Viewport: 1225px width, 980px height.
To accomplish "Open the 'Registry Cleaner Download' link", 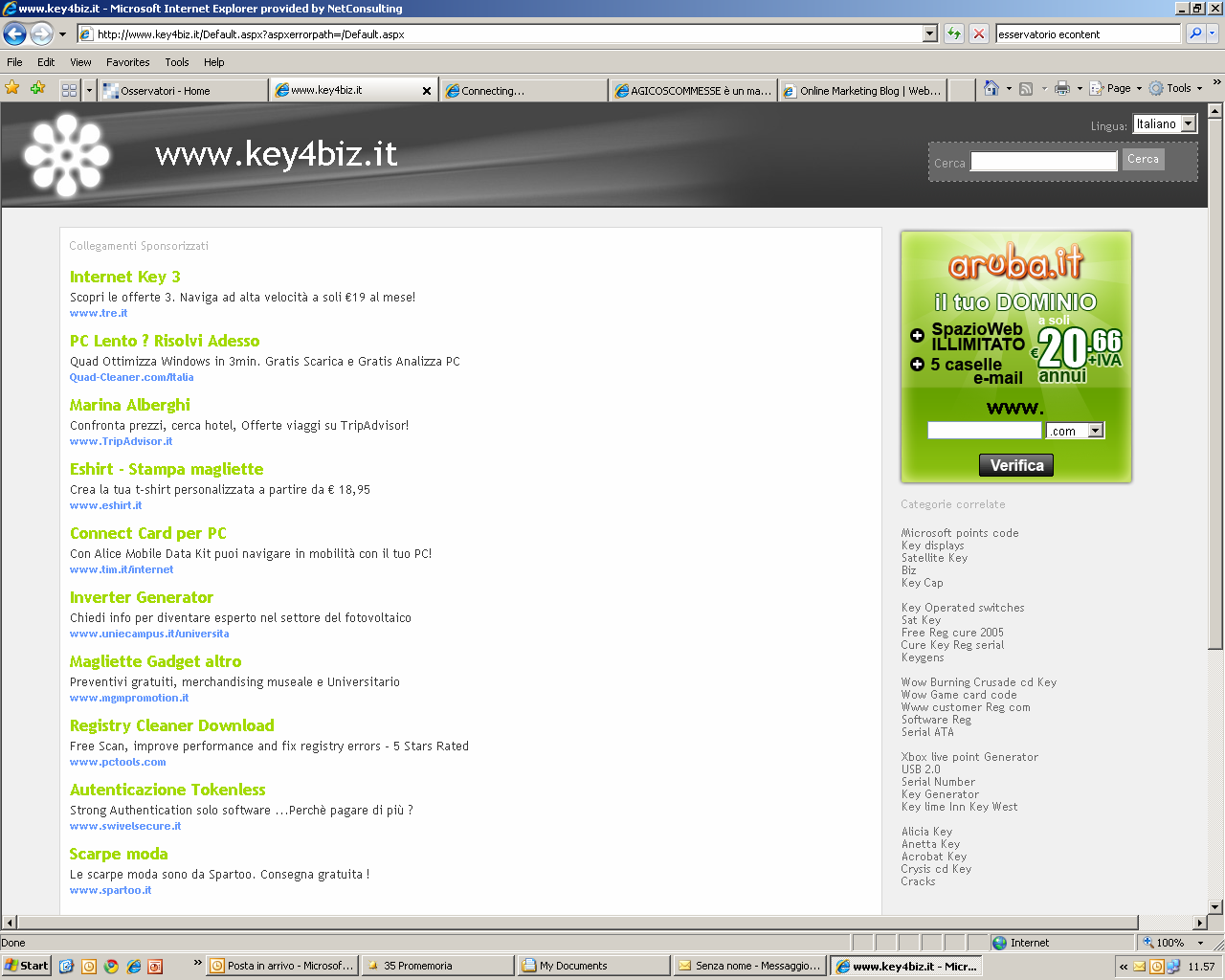I will tap(172, 725).
